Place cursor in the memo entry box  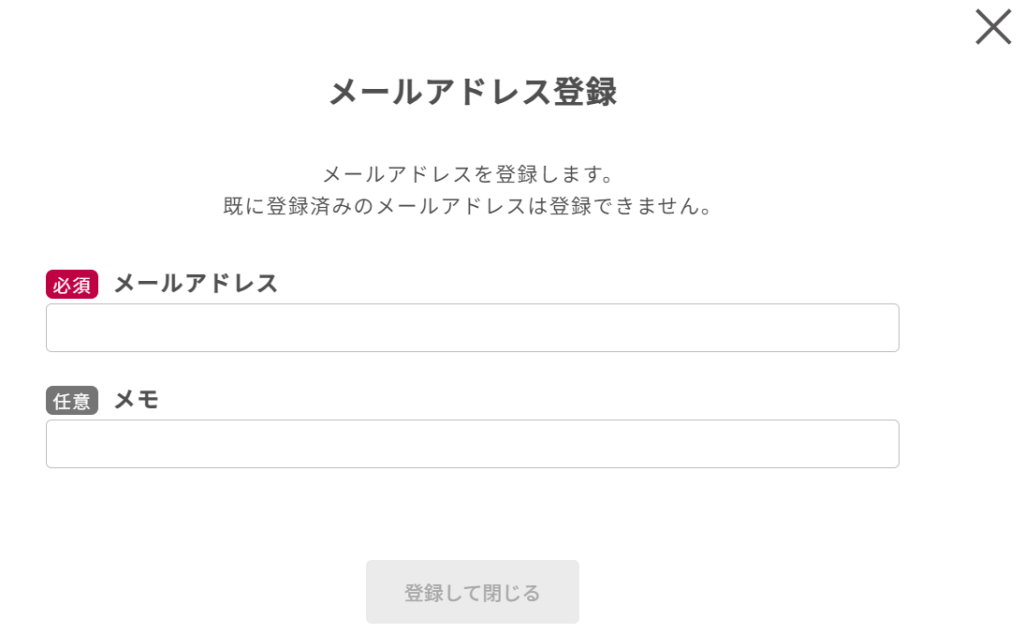coord(472,444)
